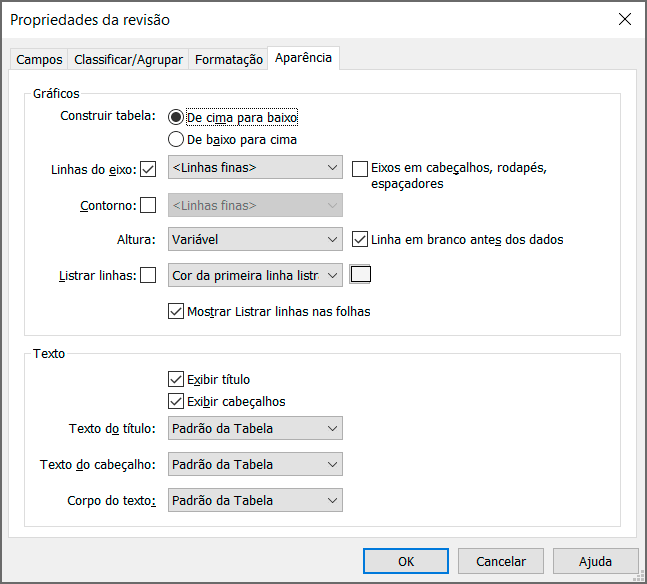Uncheck Mostrar Listar linhas nas folhas
This screenshot has width=647, height=584.
click(x=177, y=311)
